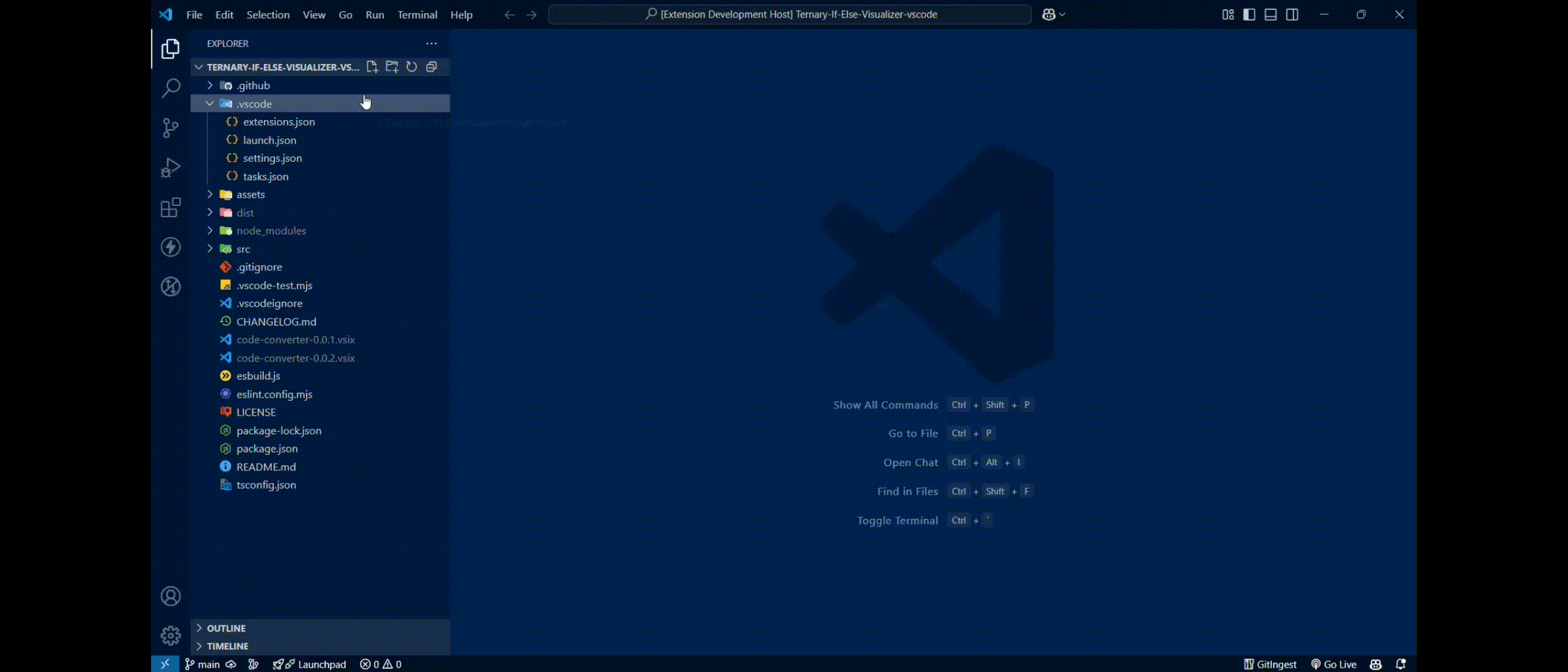Open git graph icon in status bar
This screenshot has width=1568, height=672.
click(x=253, y=664)
